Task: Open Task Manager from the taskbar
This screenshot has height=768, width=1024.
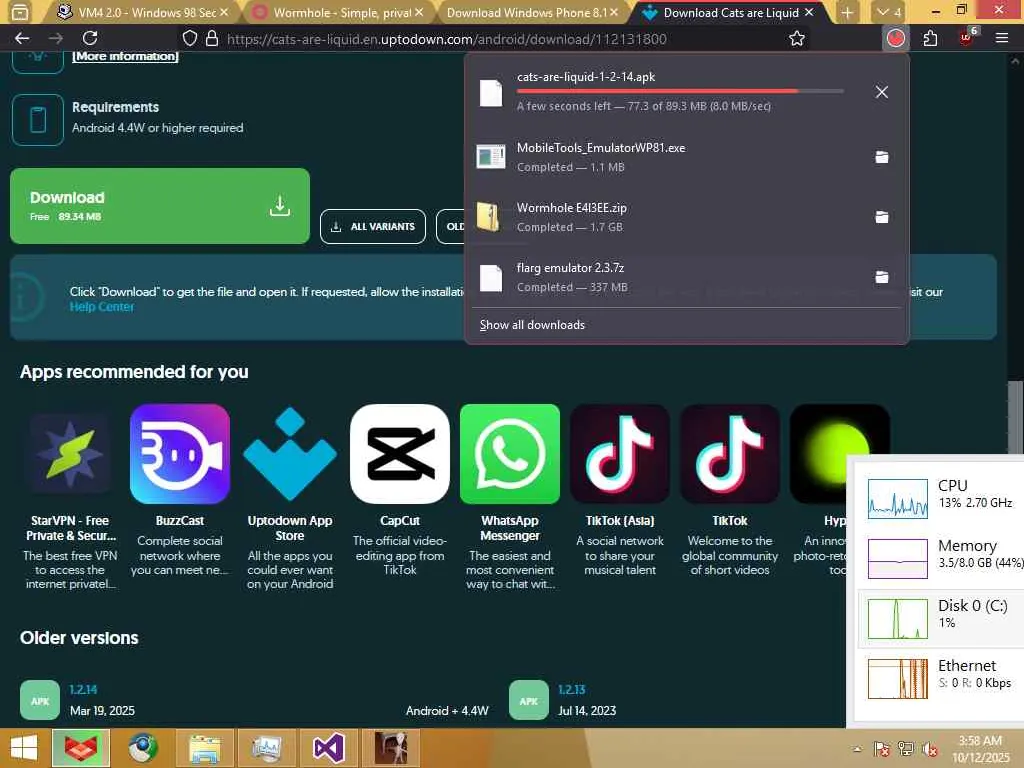Action: tap(266, 748)
